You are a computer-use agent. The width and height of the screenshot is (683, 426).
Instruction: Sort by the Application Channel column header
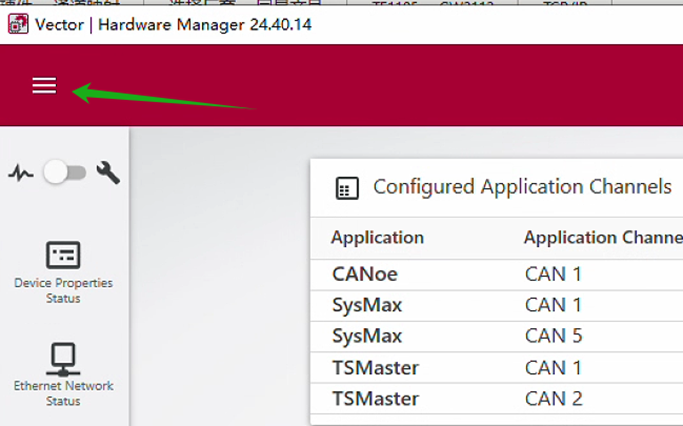(x=602, y=238)
